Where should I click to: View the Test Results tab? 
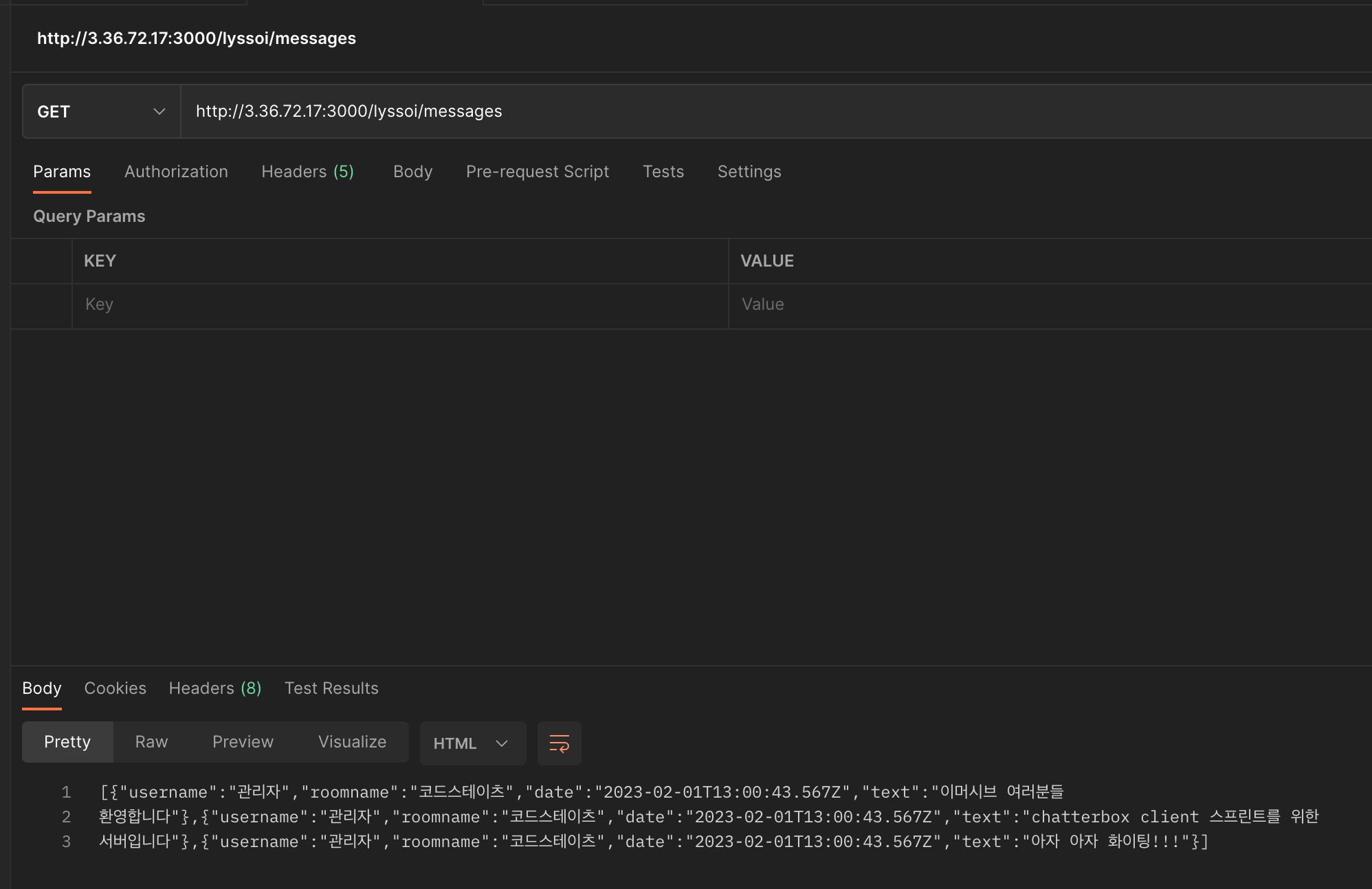click(331, 688)
